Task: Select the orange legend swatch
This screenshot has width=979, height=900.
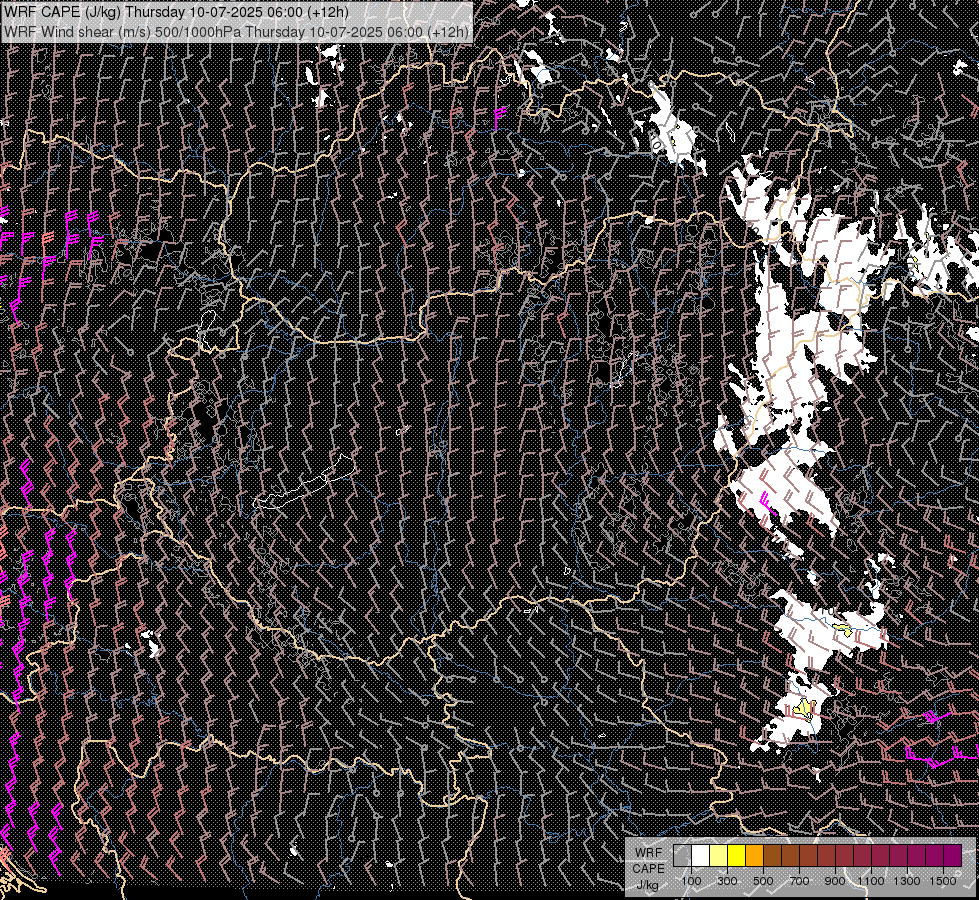Action: pyautogui.click(x=754, y=856)
